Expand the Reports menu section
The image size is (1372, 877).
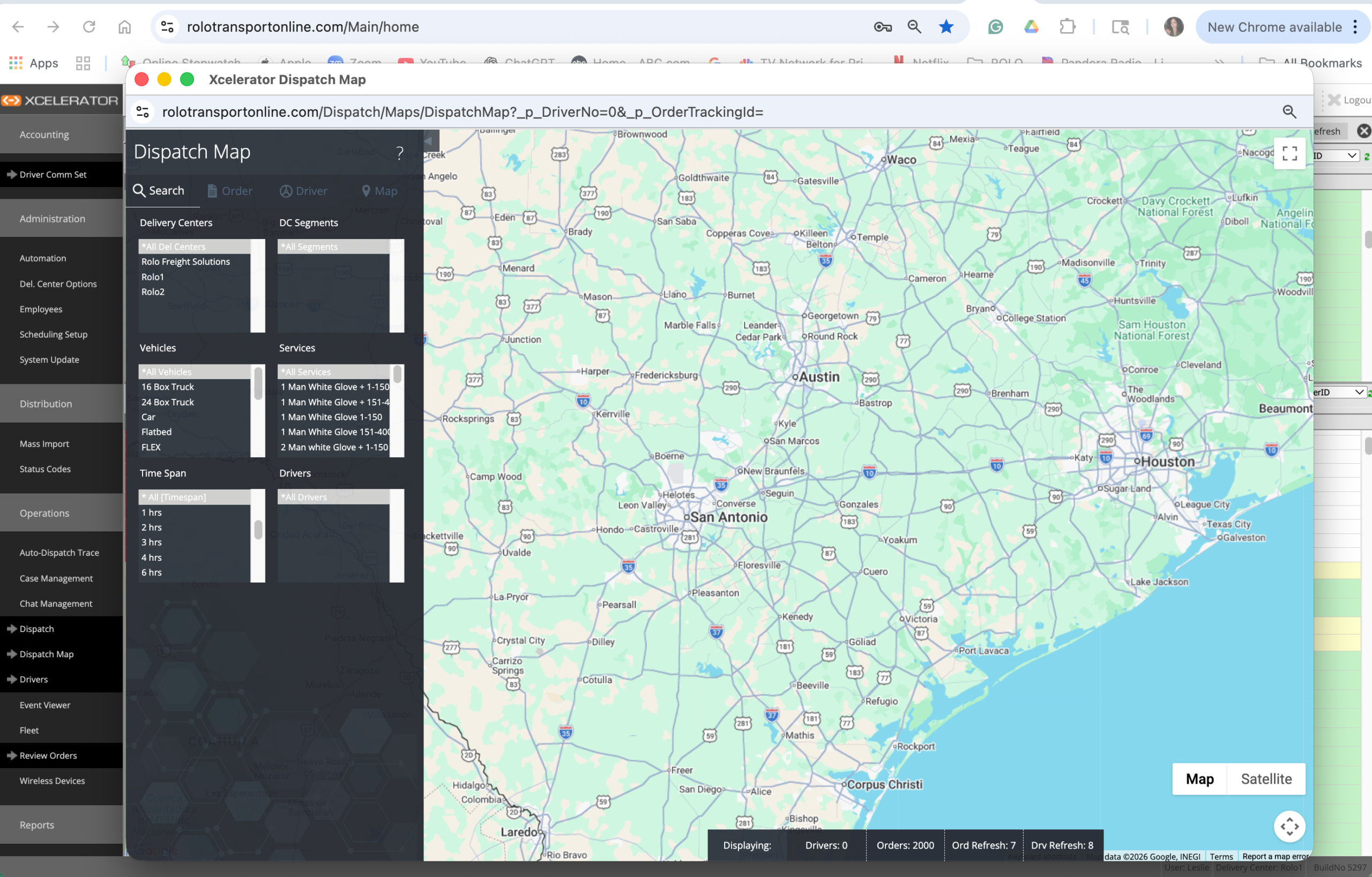(x=62, y=824)
